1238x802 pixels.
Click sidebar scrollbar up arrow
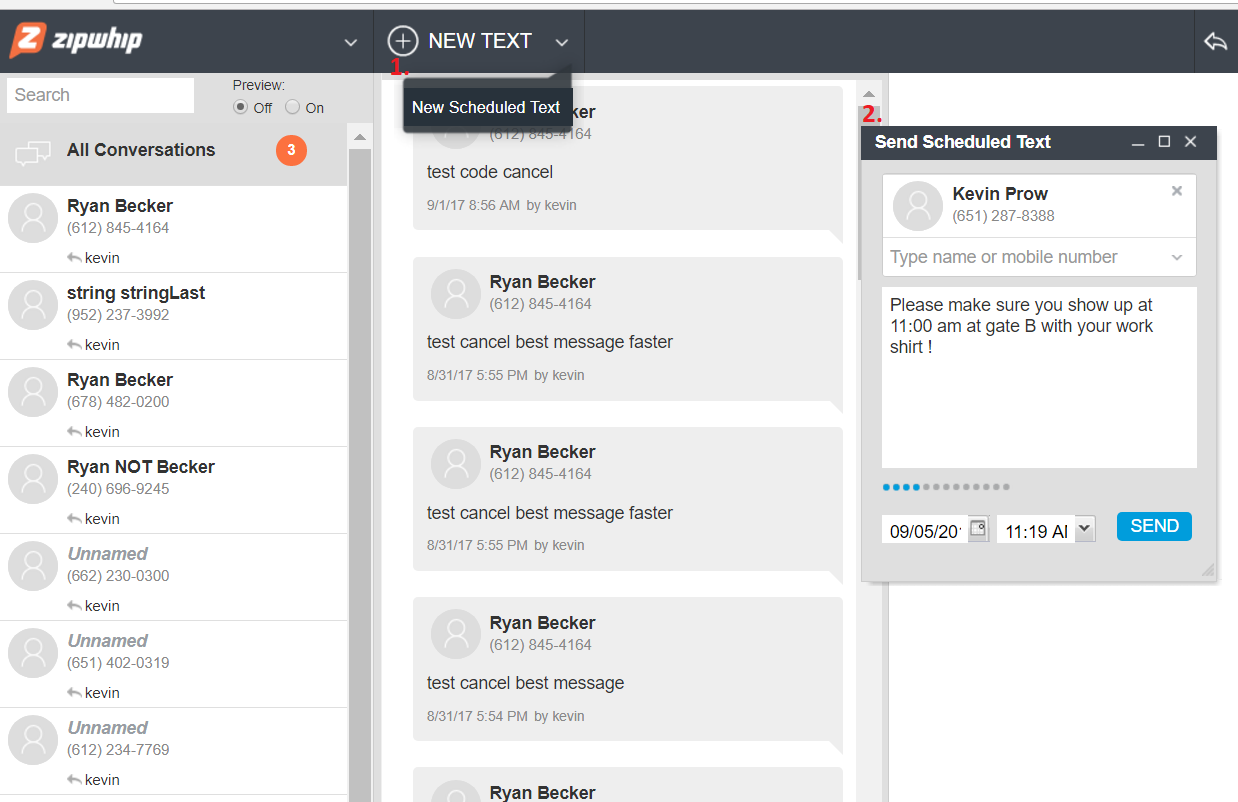click(360, 137)
